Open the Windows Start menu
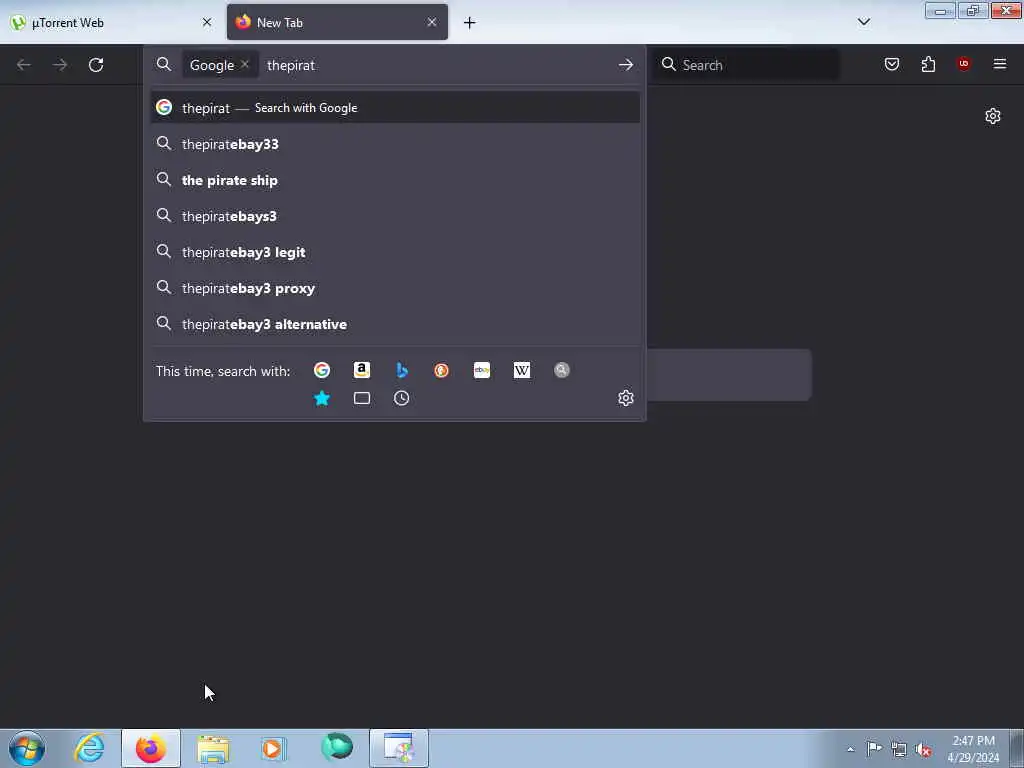Image resolution: width=1024 pixels, height=768 pixels. (27, 748)
